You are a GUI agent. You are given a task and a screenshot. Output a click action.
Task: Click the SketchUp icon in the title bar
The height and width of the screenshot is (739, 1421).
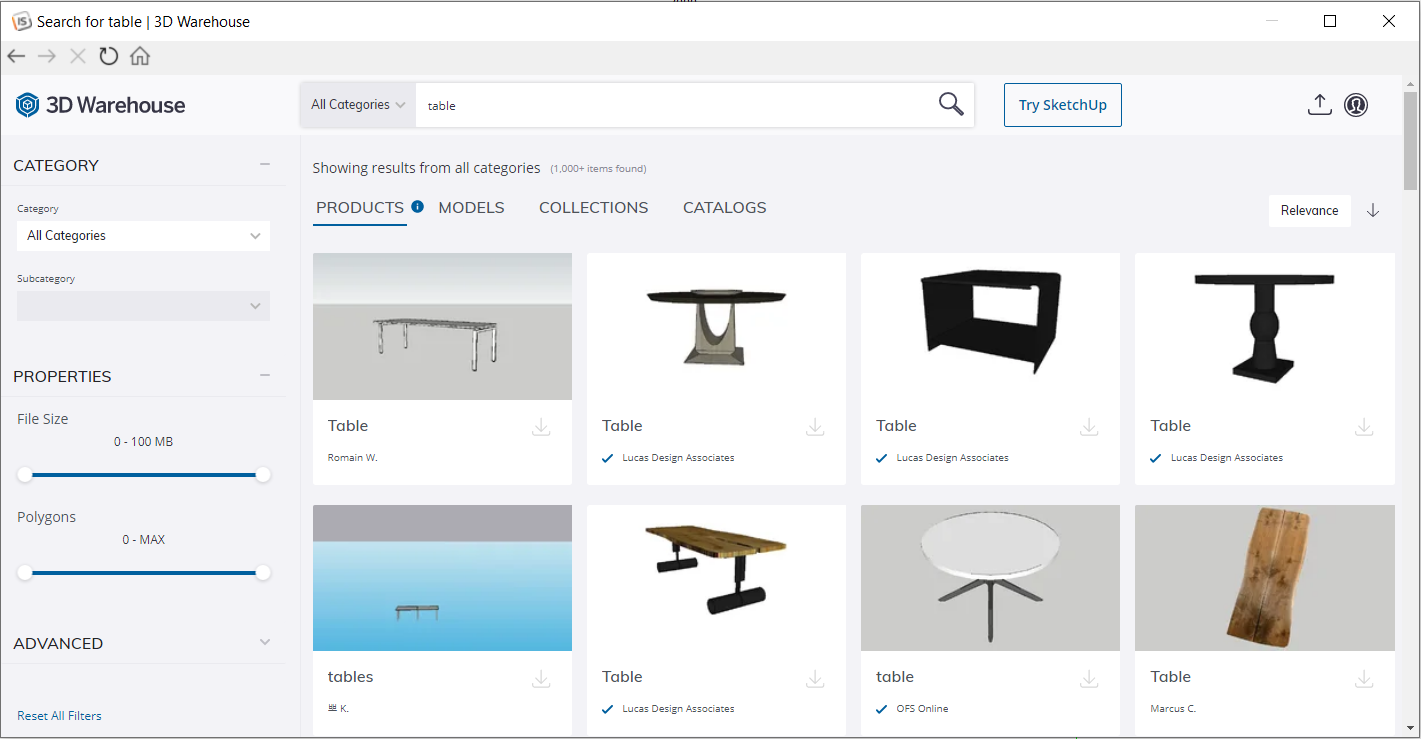[21, 21]
